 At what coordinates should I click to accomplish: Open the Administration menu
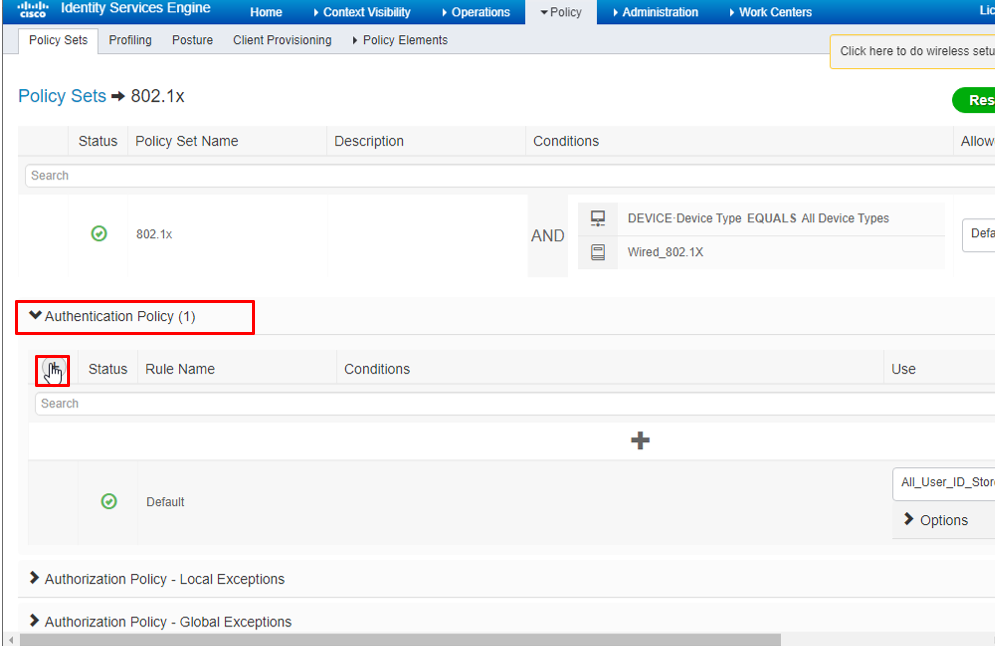tap(656, 12)
